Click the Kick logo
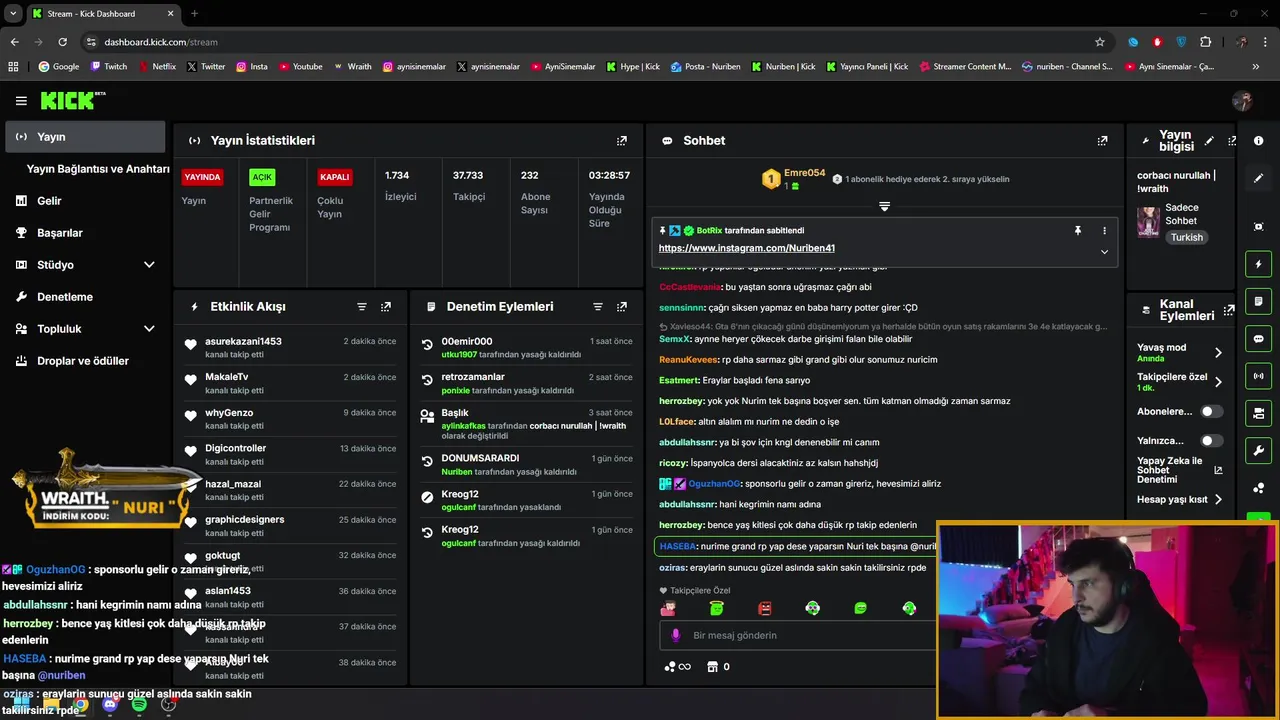 72,100
